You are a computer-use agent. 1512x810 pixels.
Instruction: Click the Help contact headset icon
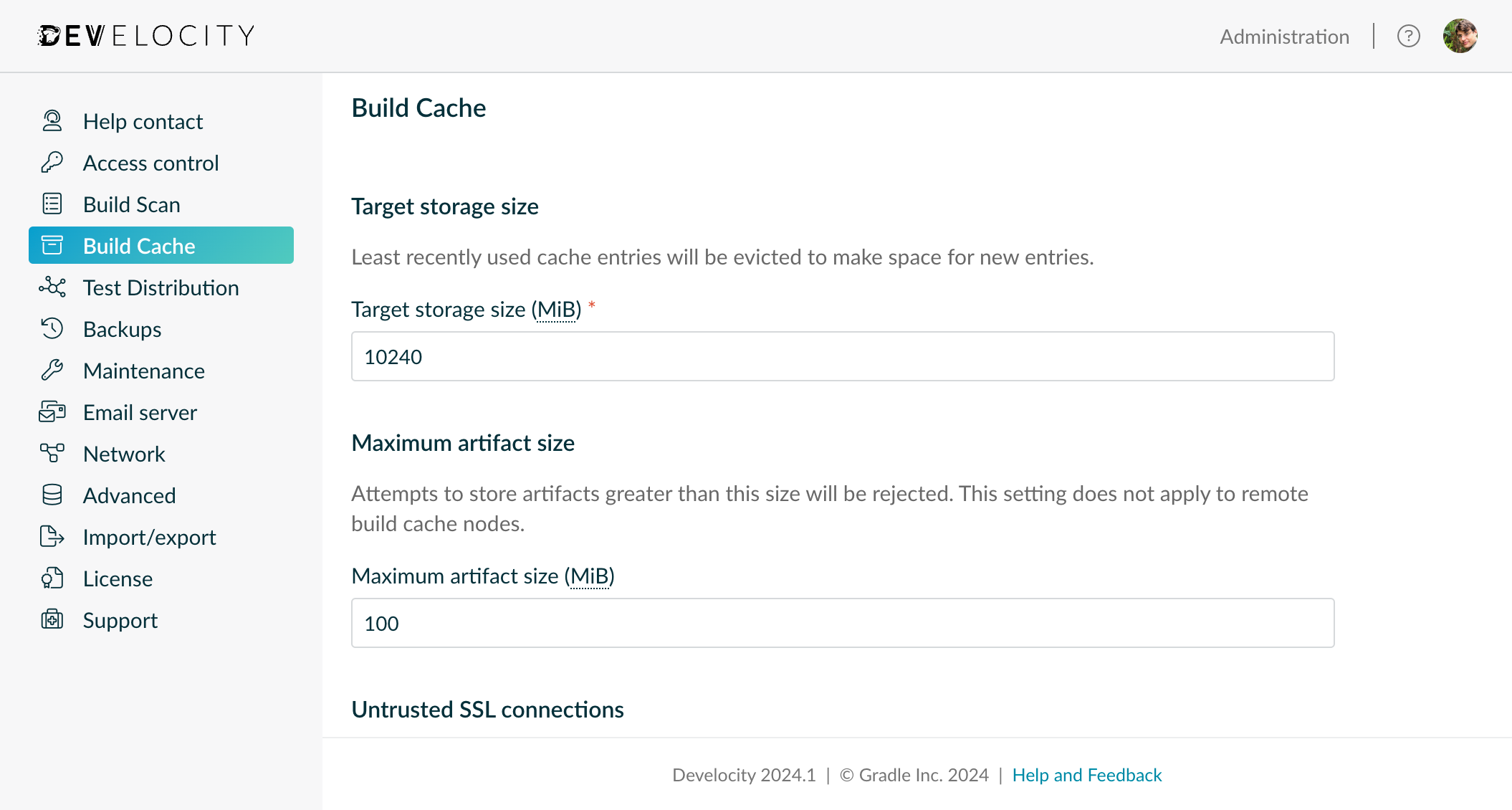point(52,121)
